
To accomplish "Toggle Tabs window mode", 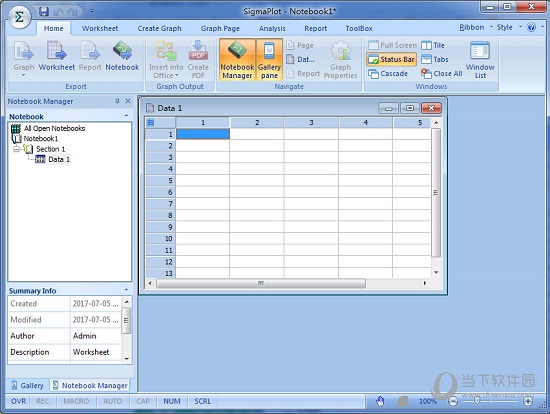I will coord(435,59).
